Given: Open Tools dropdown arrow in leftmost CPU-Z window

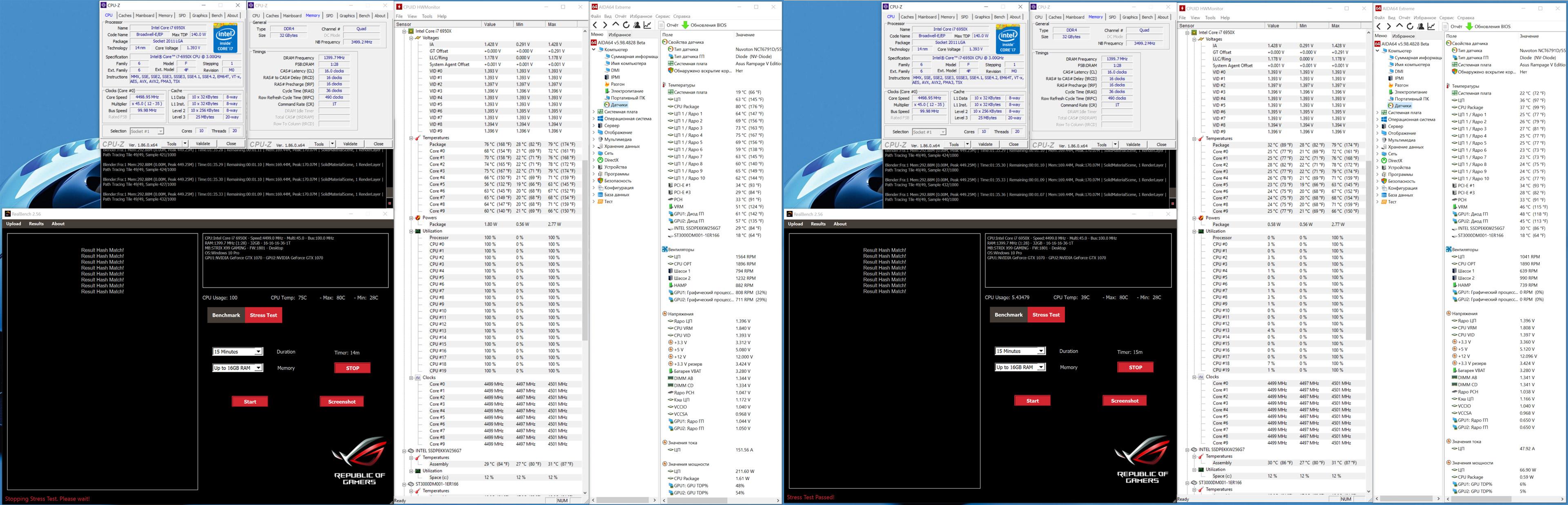Looking at the screenshot, I should tap(185, 144).
